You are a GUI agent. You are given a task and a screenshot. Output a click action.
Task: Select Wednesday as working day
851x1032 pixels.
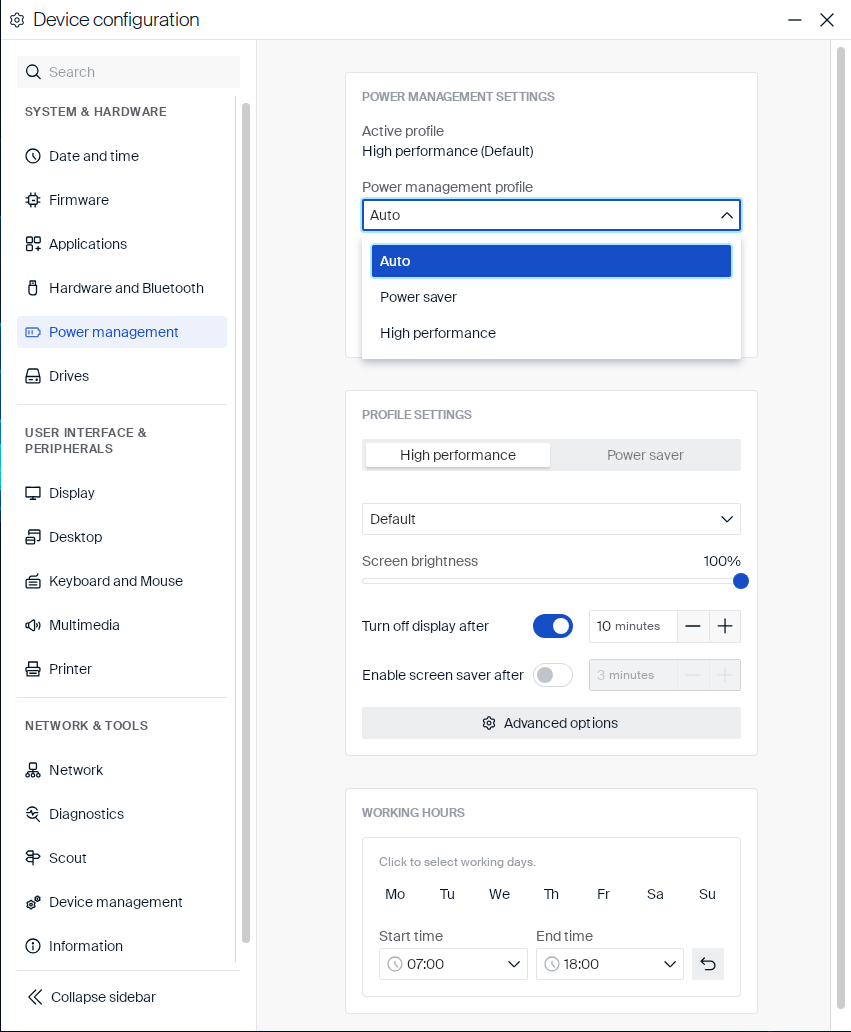click(500, 894)
